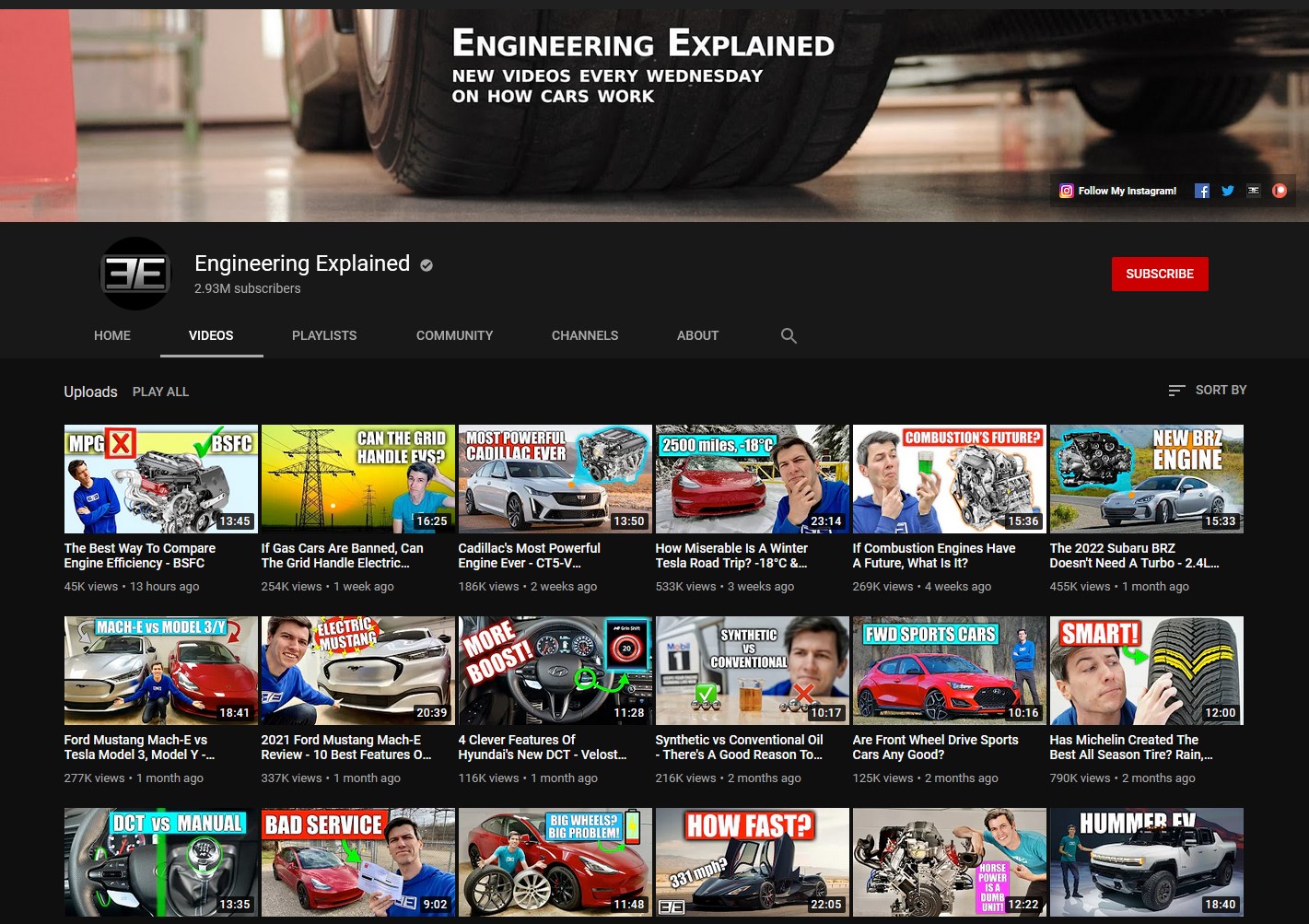Open the Electric Mustang review thumbnail
1309x924 pixels.
pyautogui.click(x=358, y=671)
